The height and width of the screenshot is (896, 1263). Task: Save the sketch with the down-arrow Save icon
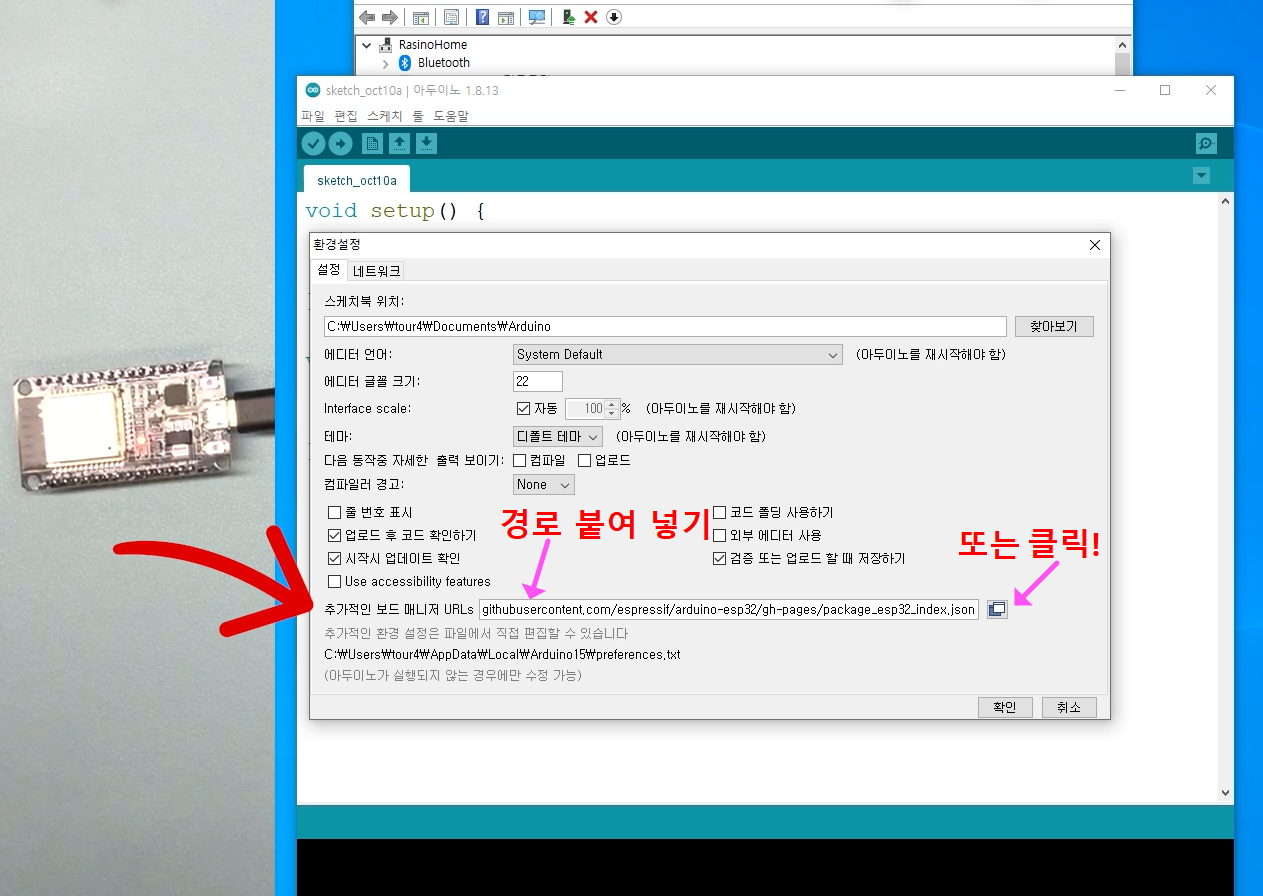426,143
